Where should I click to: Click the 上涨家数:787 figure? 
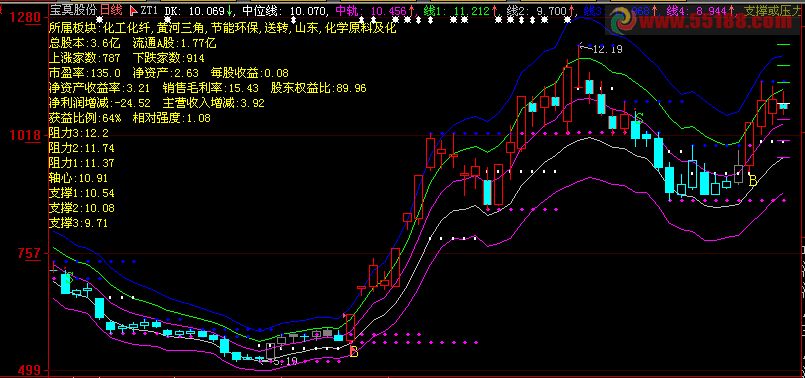point(85,58)
